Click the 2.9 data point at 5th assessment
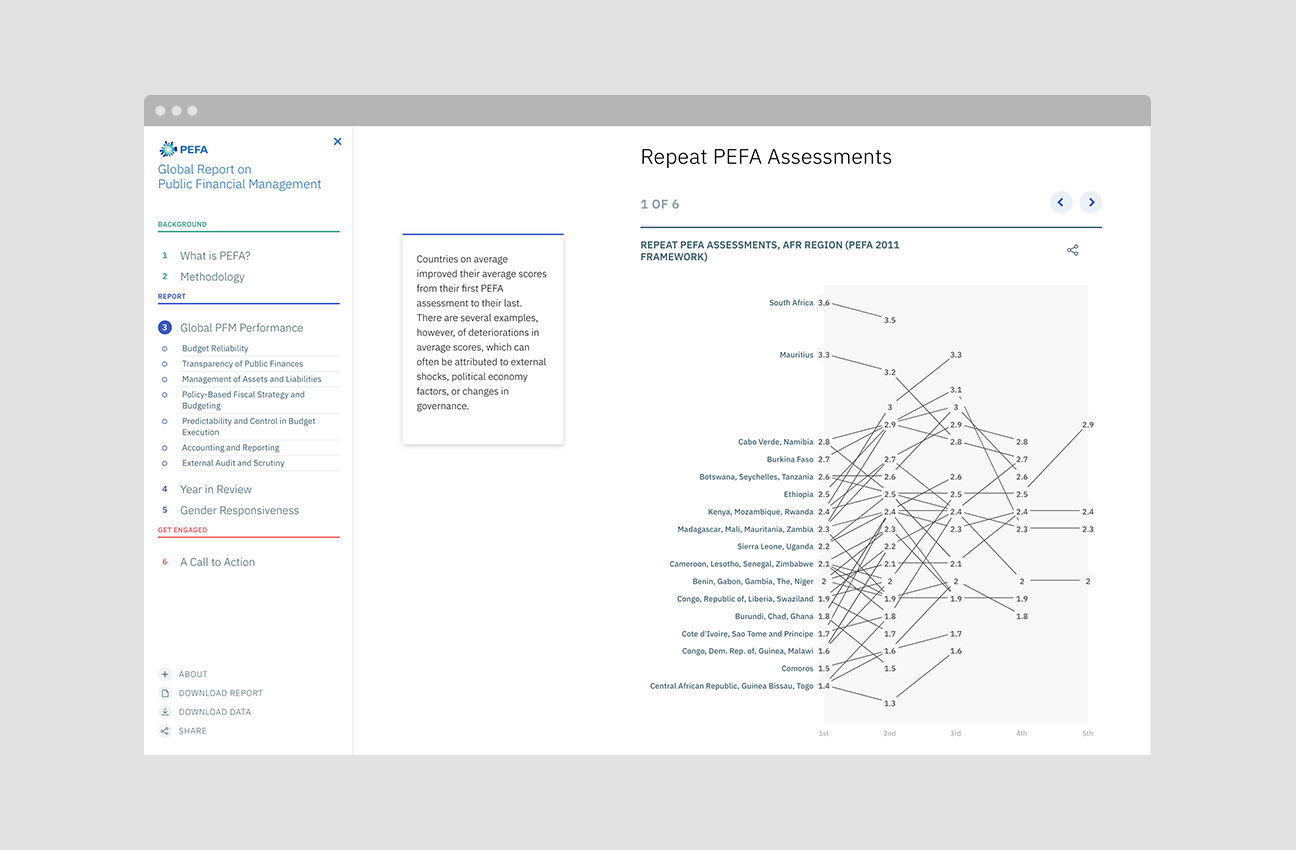 [x=1088, y=425]
